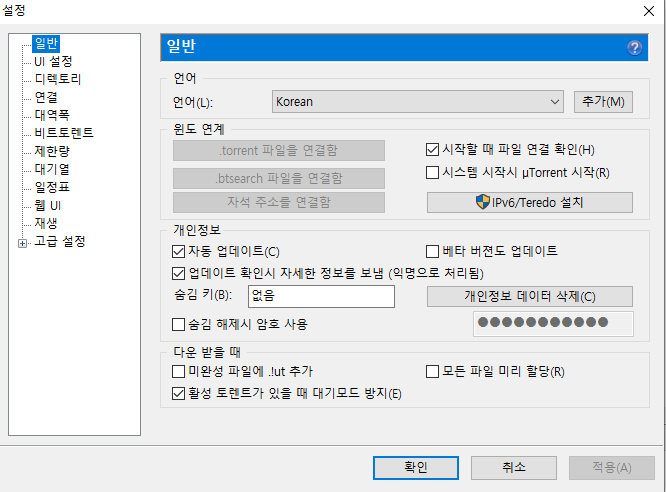Screen dimensions: 666x492
Task: Click the masked password field
Action: pyautogui.click(x=553, y=324)
